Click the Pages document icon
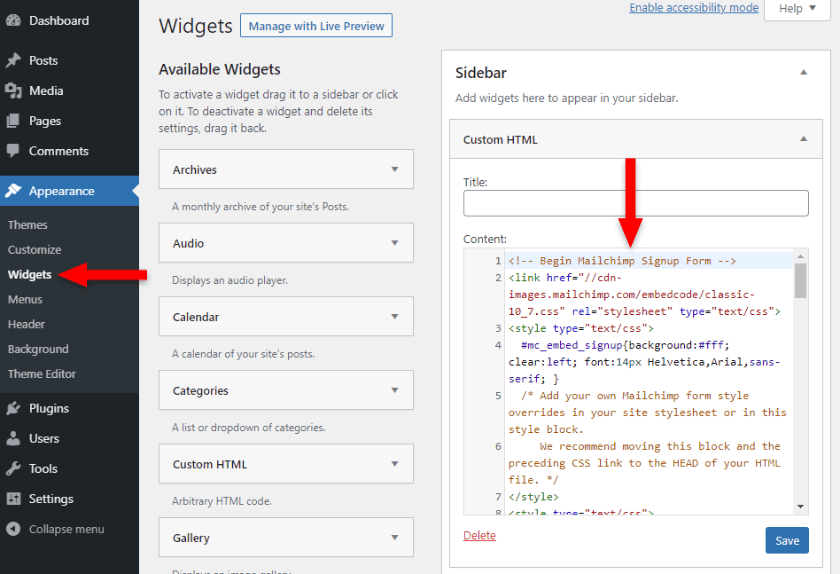The width and height of the screenshot is (840, 574). (13, 121)
